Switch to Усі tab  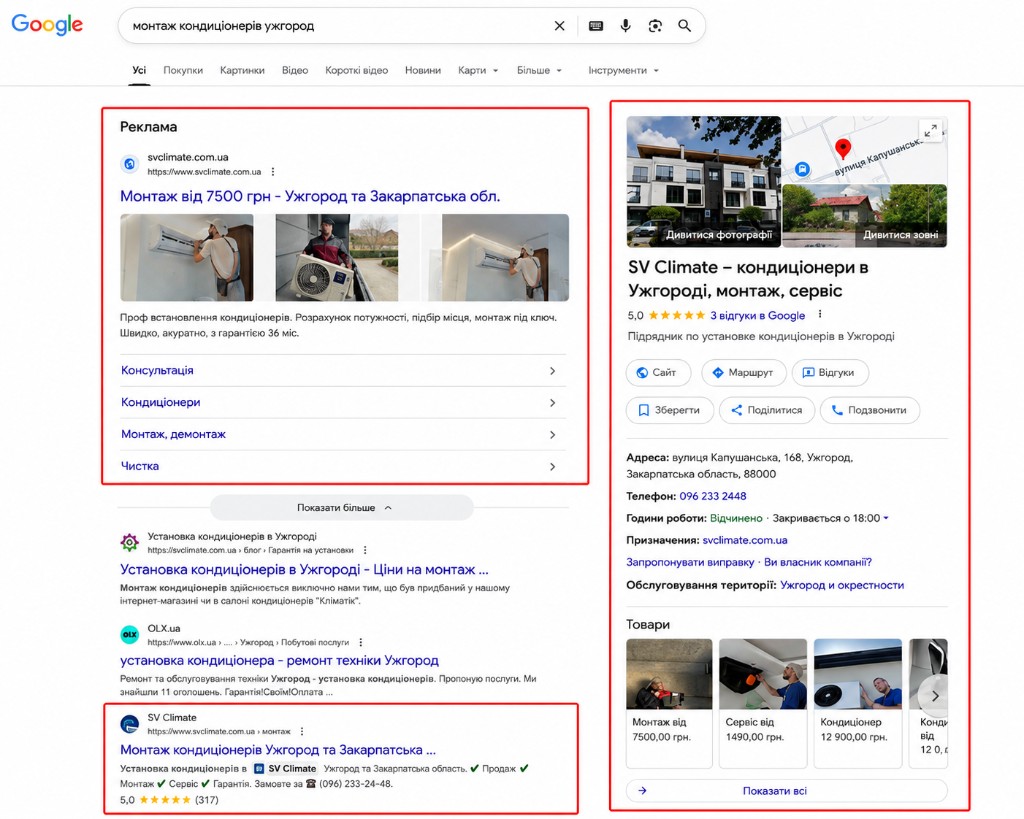139,71
